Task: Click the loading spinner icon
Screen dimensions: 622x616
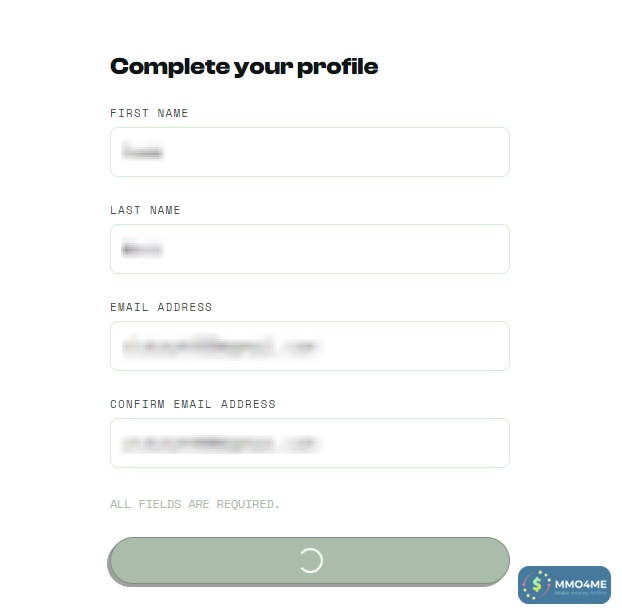Action: coord(310,560)
